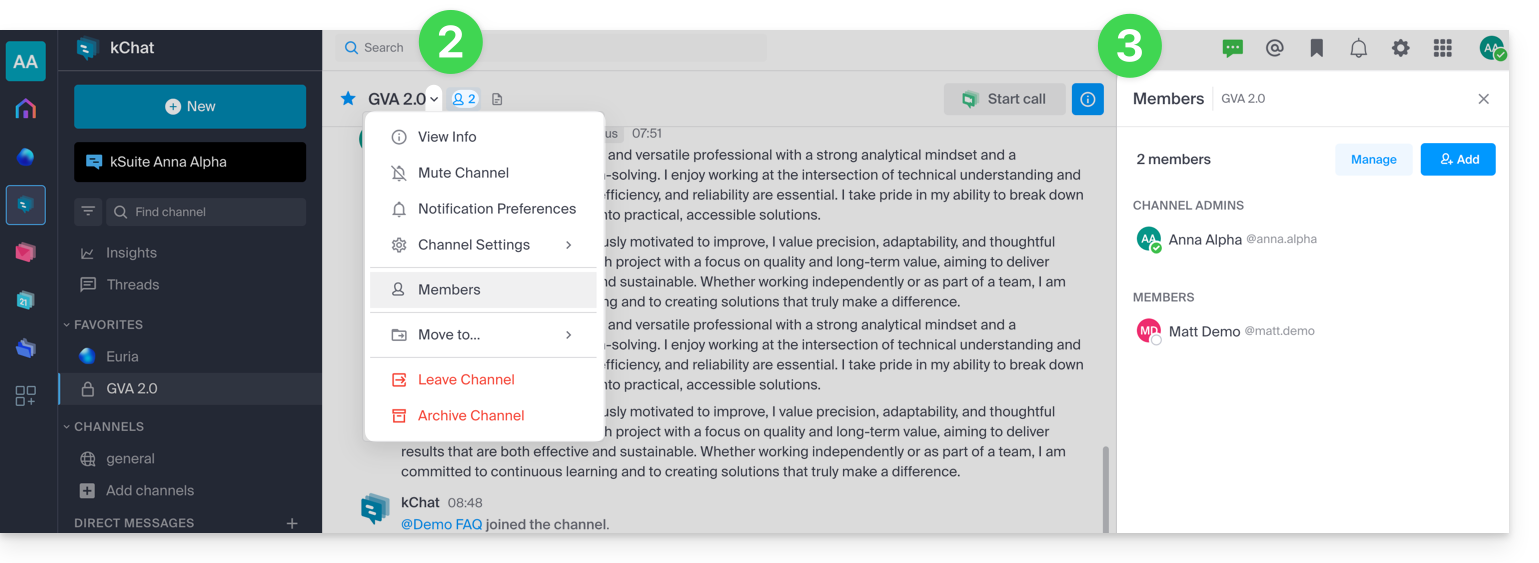
Task: Select Mute Channel from the menu
Action: tap(463, 173)
